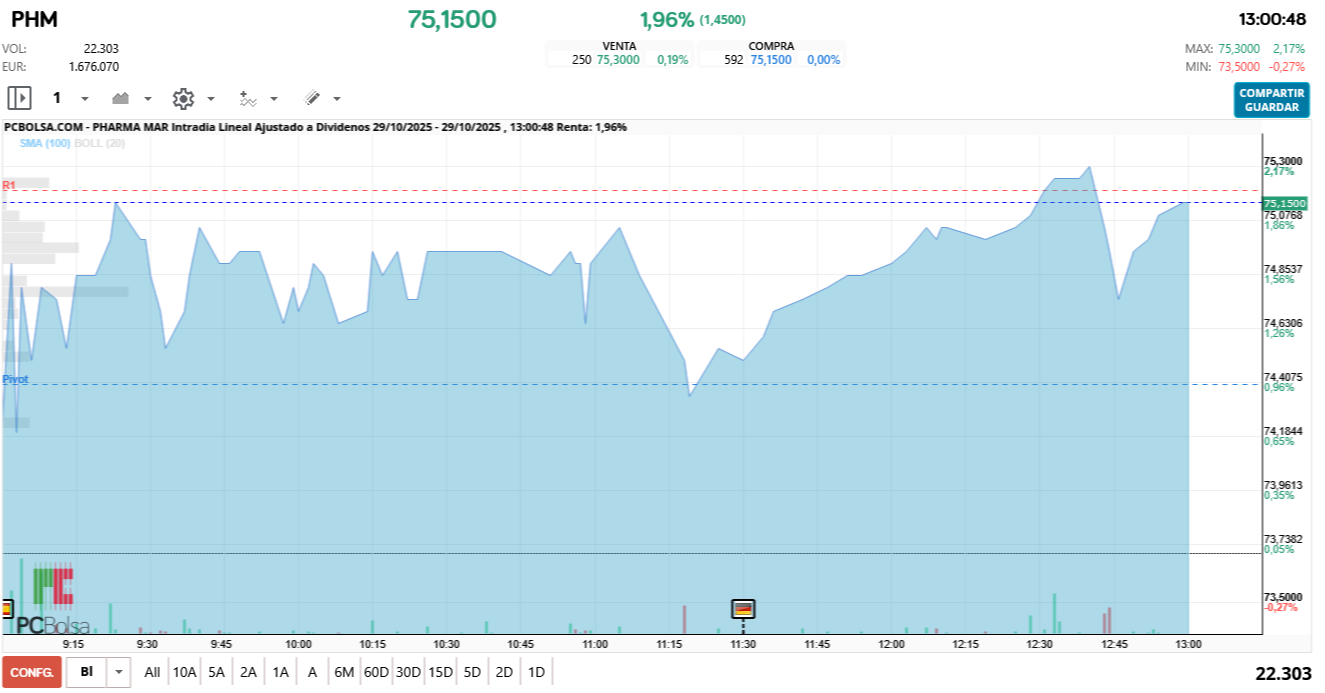Open the chart type area icon

[x=121, y=98]
